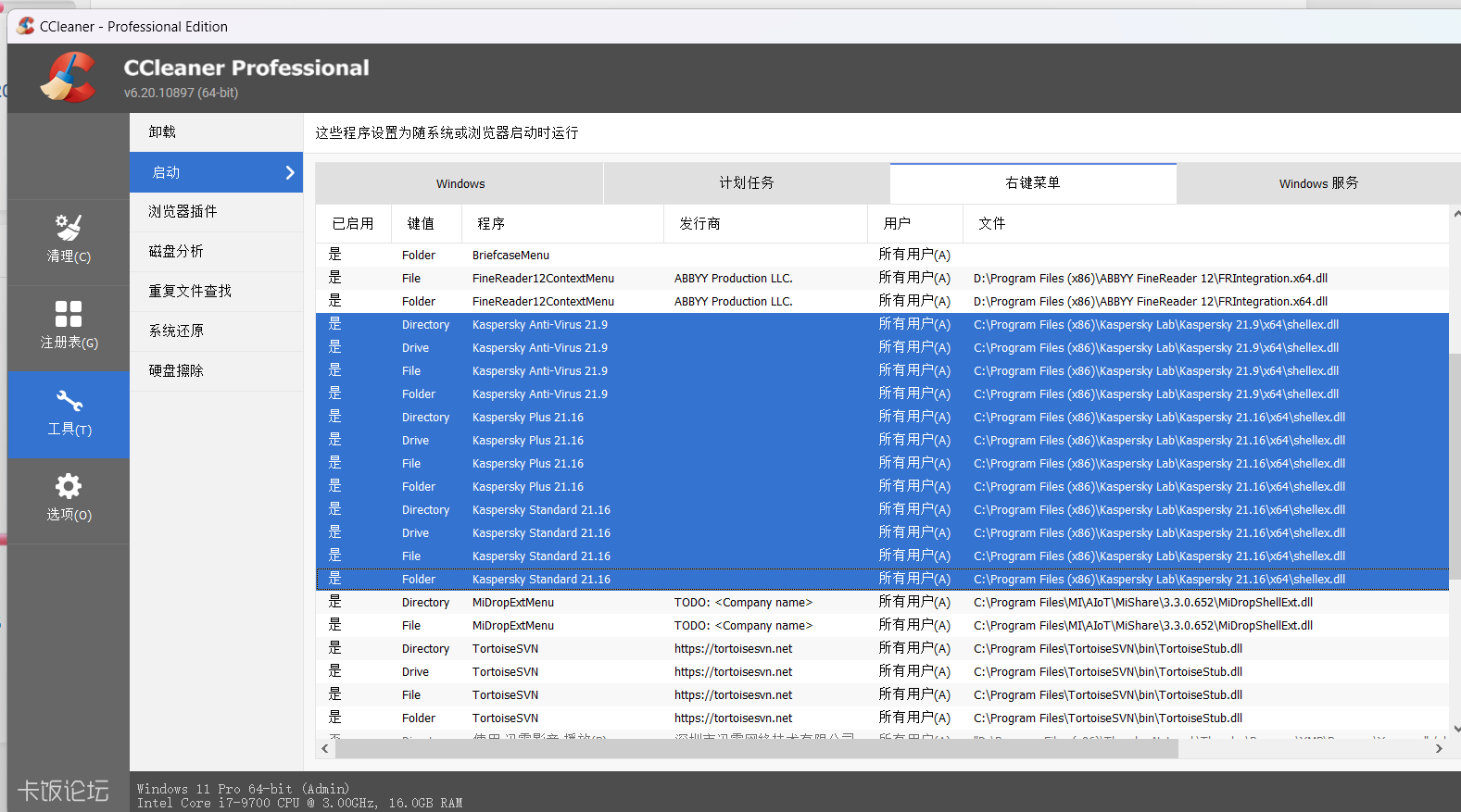This screenshot has height=812, width=1461.
Task: Click https://tortoisesvn.net in TortoiseSVN Drive row
Action: 733,671
